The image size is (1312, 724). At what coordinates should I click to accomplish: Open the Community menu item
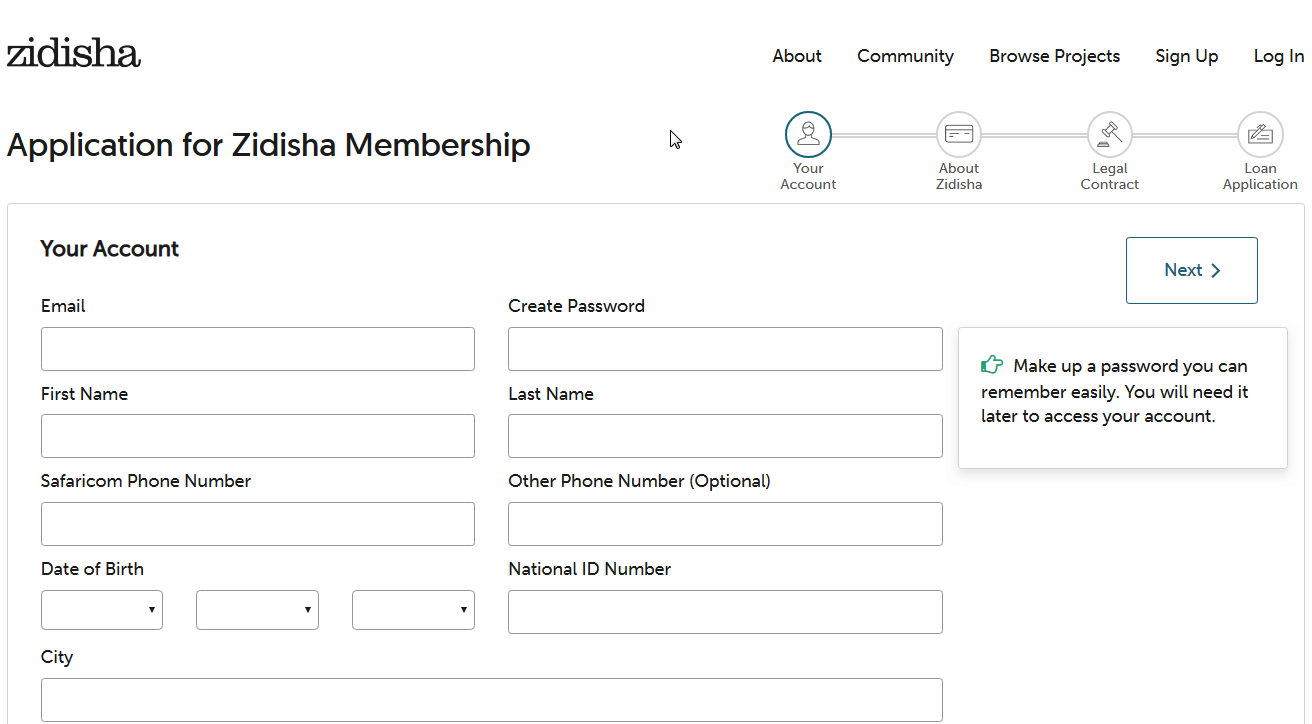pyautogui.click(x=905, y=56)
